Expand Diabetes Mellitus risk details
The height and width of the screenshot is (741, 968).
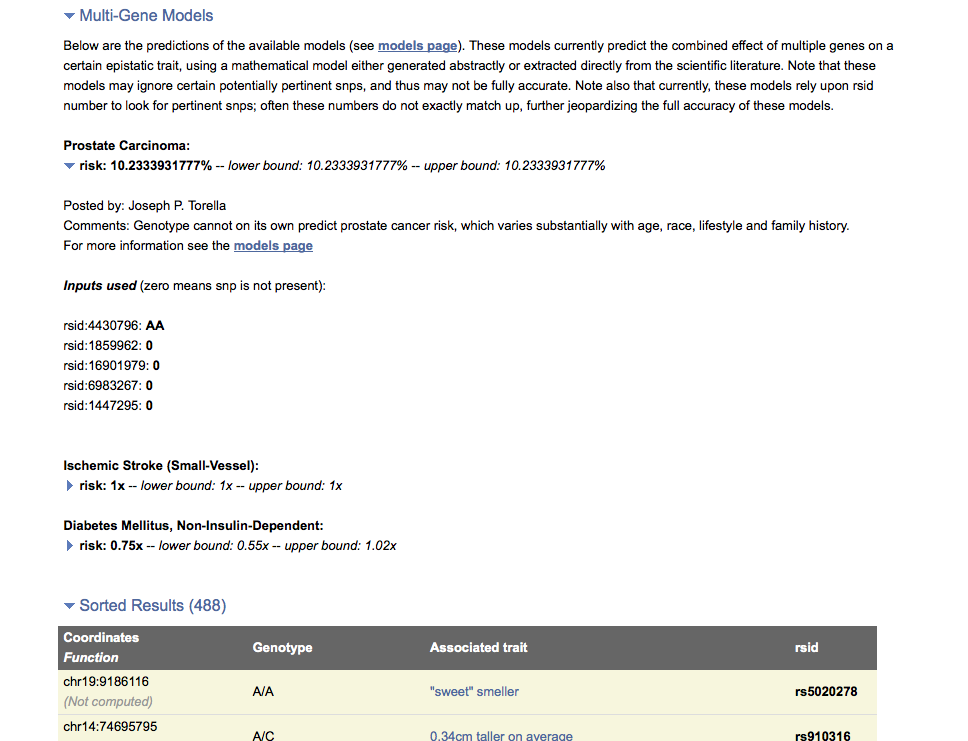pos(69,546)
